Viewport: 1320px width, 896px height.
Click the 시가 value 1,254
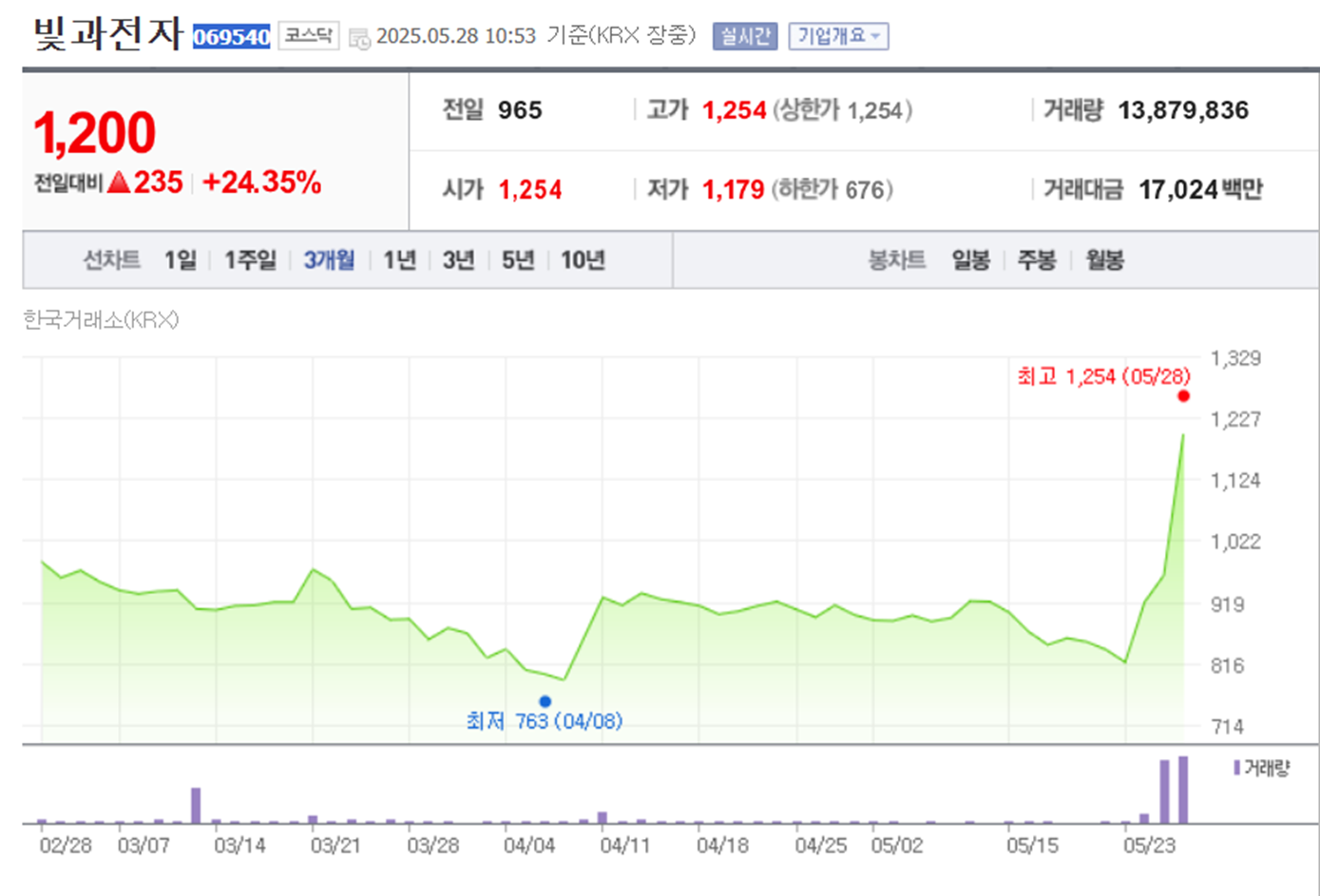(530, 190)
